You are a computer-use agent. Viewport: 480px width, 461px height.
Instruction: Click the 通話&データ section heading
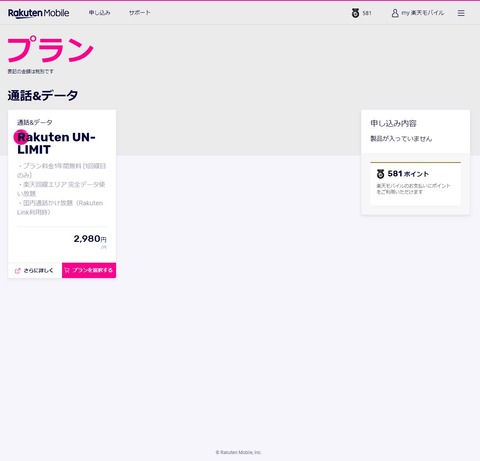point(43,96)
